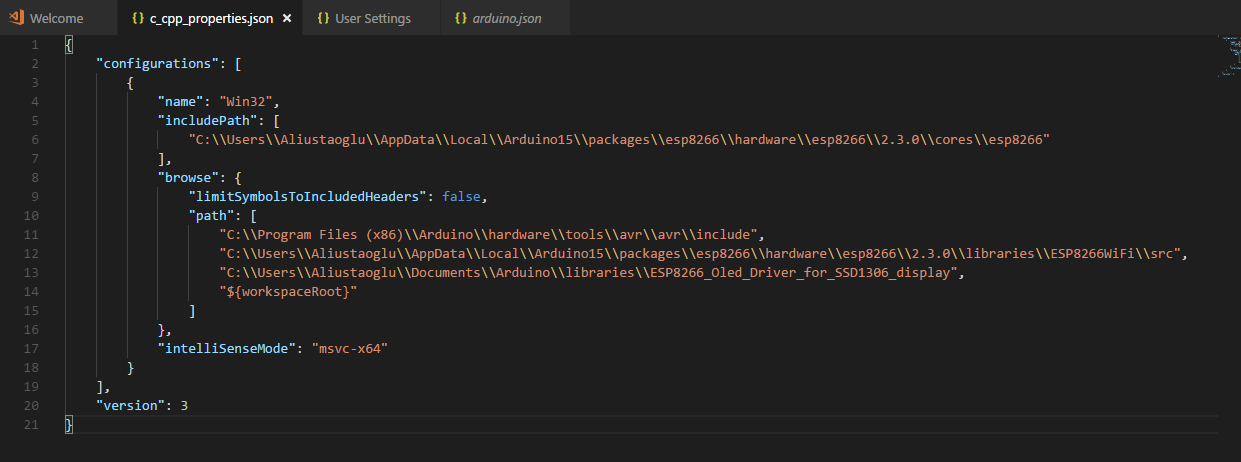Click the minimap preview in the editor
Screen dimensions: 1241x462
pyautogui.click(x=1229, y=57)
